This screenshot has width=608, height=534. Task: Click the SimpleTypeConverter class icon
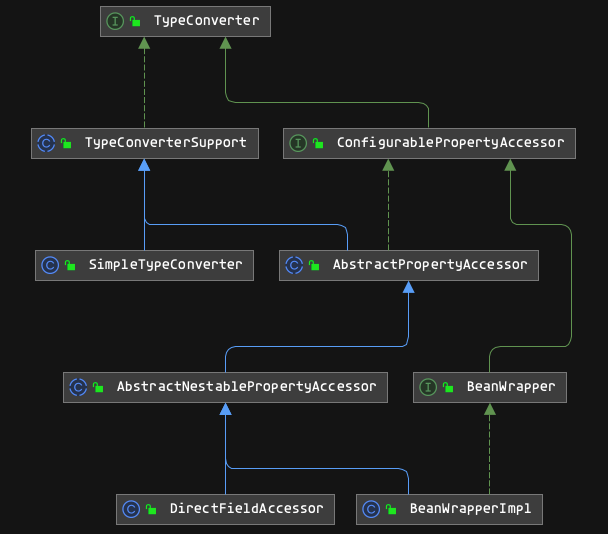[x=50, y=265]
